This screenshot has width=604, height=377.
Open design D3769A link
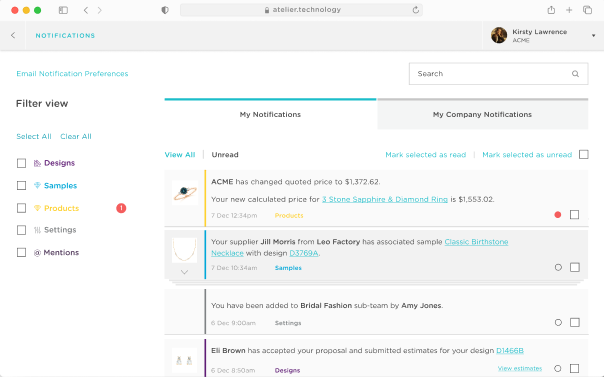tap(304, 253)
